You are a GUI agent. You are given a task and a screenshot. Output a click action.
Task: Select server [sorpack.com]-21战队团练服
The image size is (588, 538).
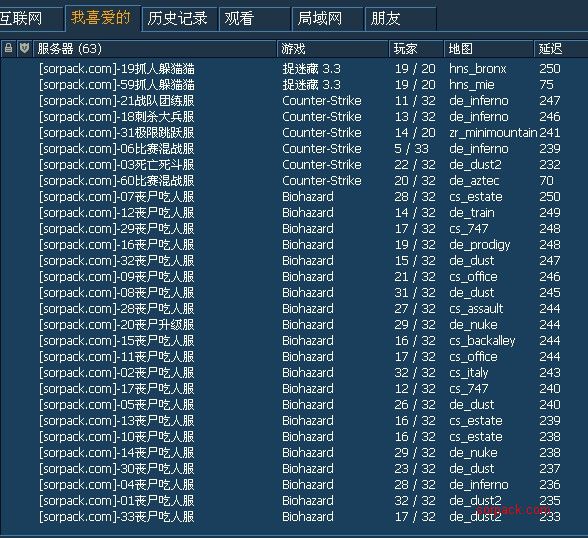coord(117,101)
